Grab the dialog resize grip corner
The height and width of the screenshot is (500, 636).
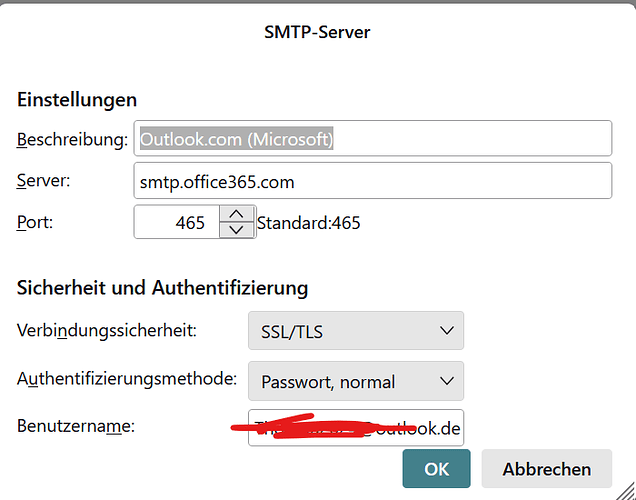pyautogui.click(x=626, y=491)
